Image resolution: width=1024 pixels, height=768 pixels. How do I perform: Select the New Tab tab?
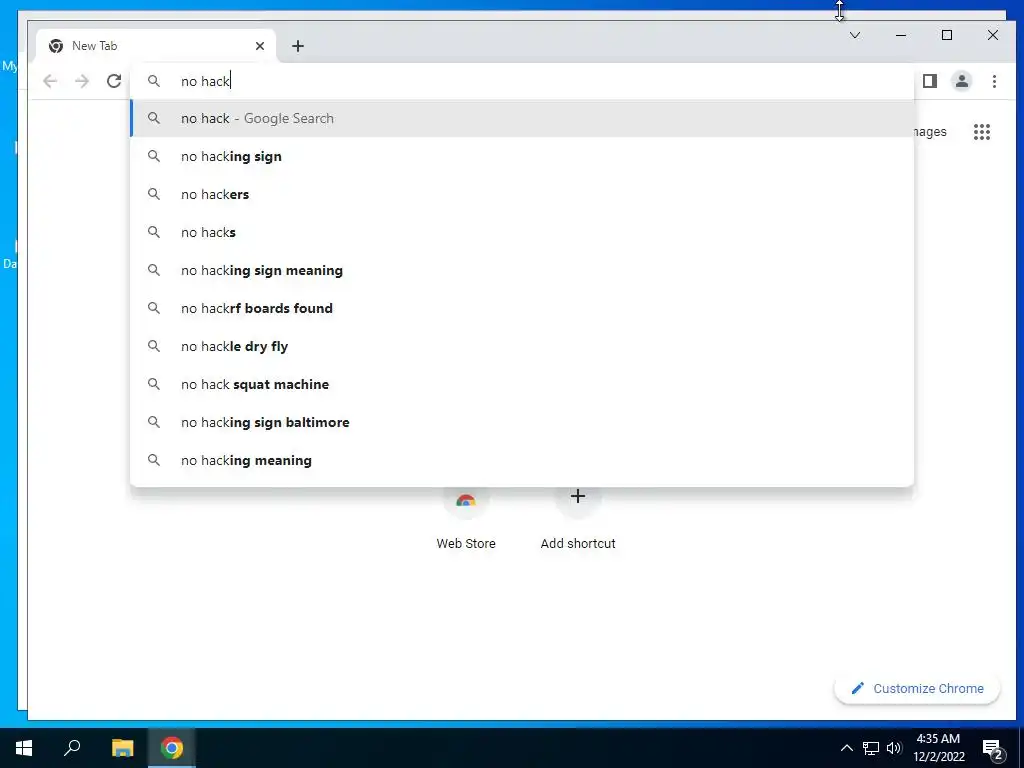157,46
